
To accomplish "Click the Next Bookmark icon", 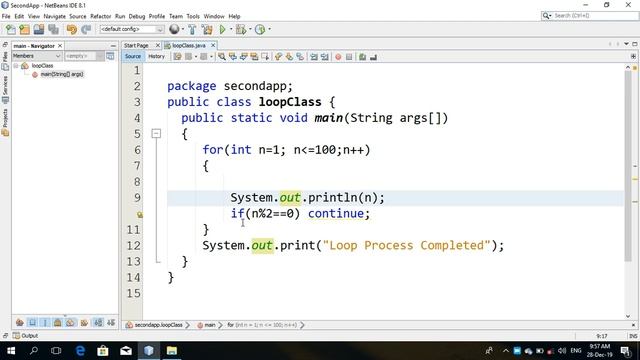I will point(289,57).
